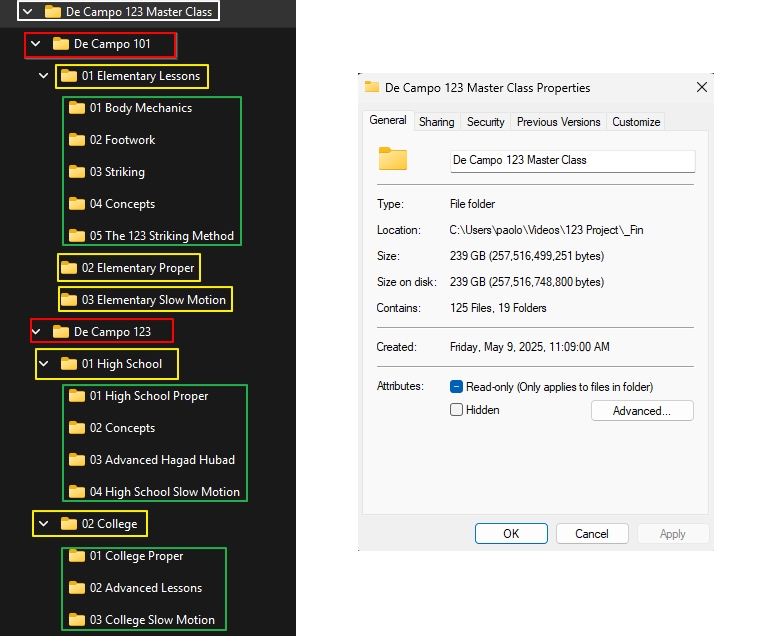The width and height of the screenshot is (777, 636).
Task: Click the 04 High School Slow Motion folder icon
Action: click(76, 492)
